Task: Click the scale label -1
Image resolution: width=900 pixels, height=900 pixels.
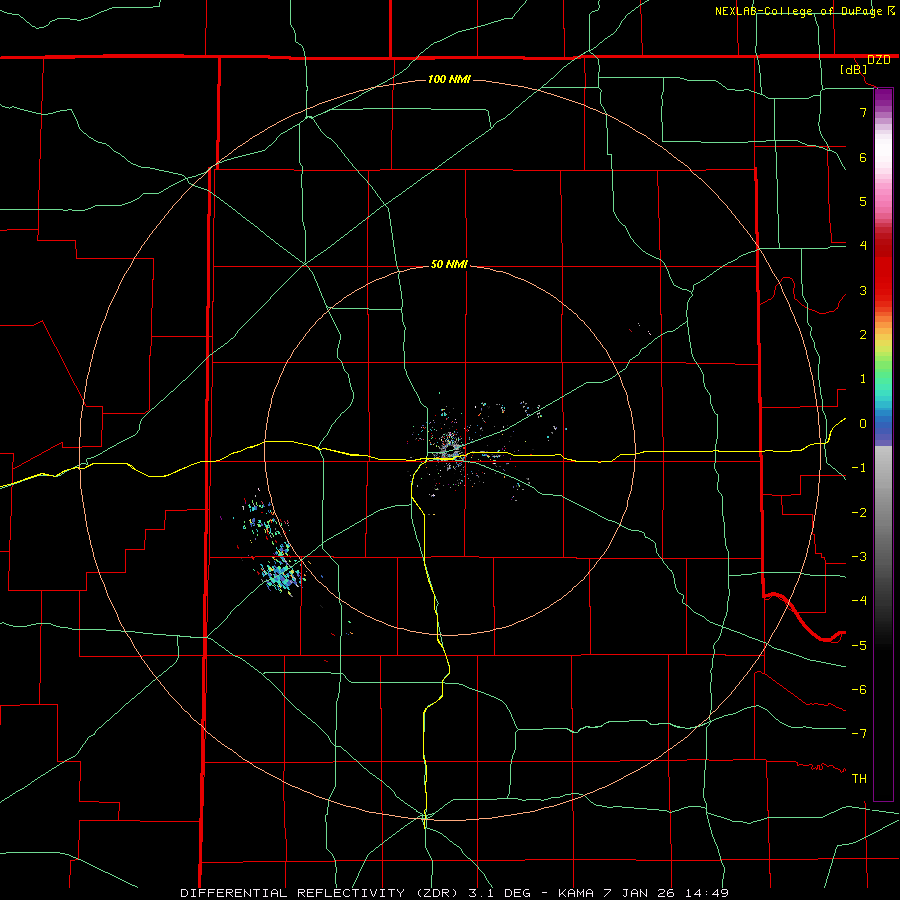Action: [859, 468]
